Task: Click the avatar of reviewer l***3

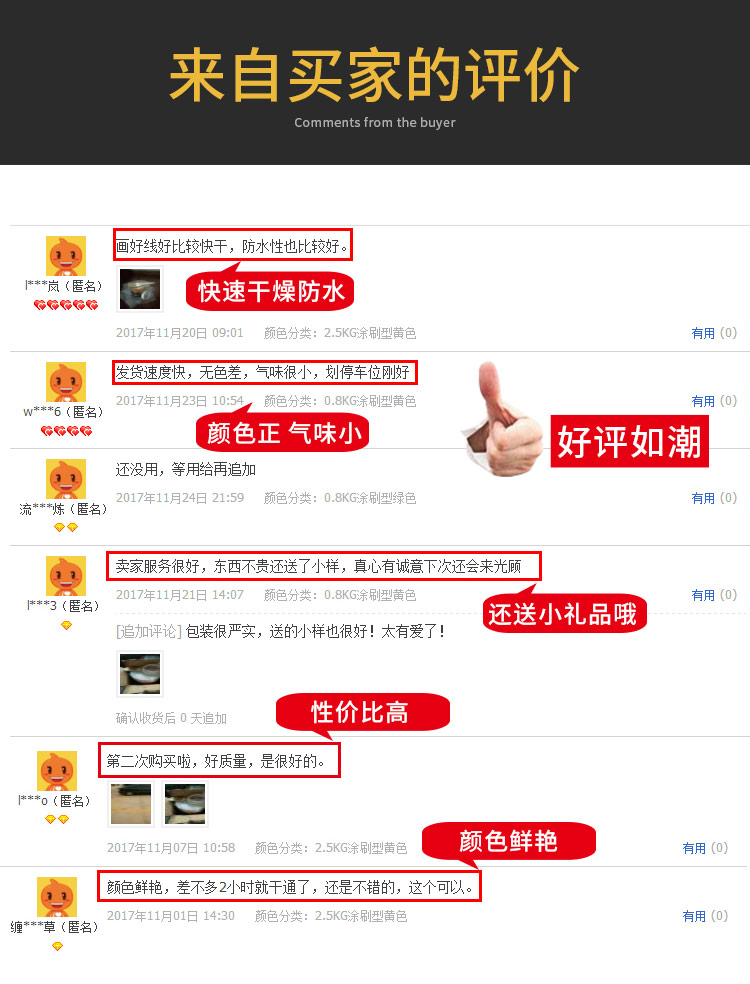Action: (66, 575)
